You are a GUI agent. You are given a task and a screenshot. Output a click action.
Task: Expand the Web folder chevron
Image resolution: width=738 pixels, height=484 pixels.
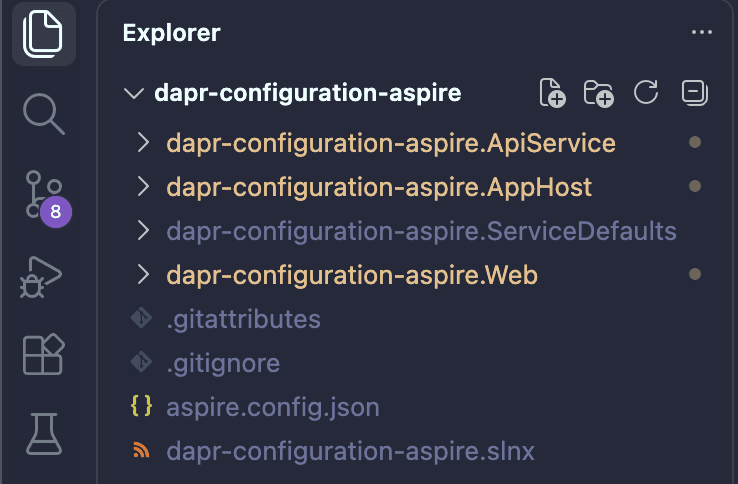pyautogui.click(x=143, y=274)
